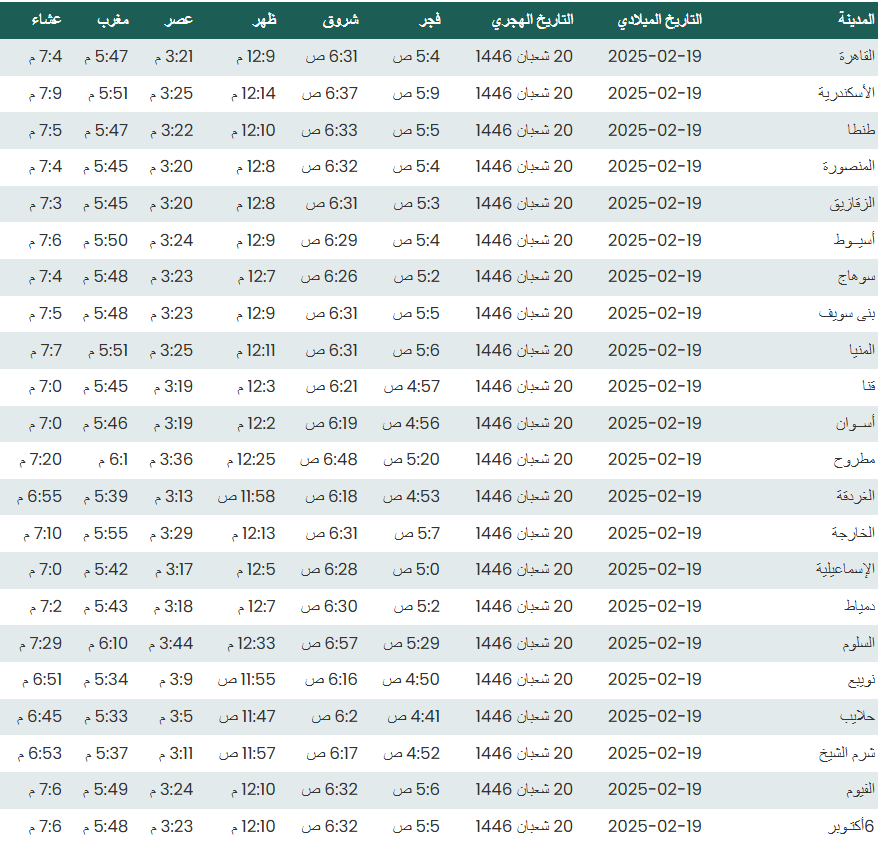Click the شروق column header
The height and width of the screenshot is (843, 892).
point(341,20)
